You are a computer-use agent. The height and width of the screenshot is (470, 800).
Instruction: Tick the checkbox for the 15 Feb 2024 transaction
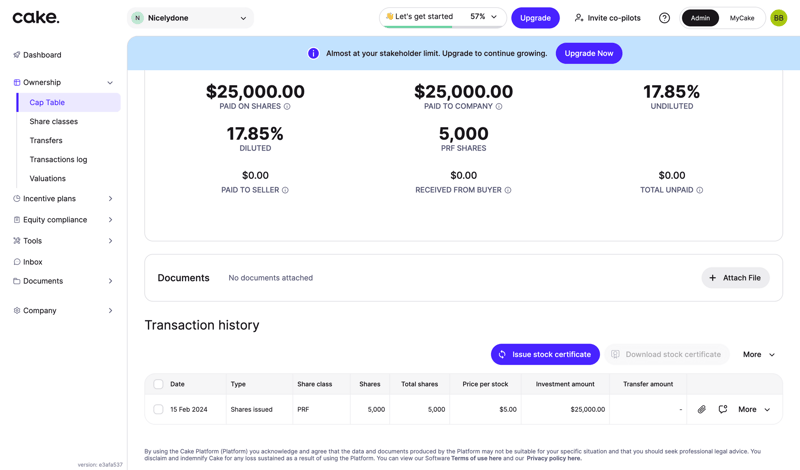158,409
